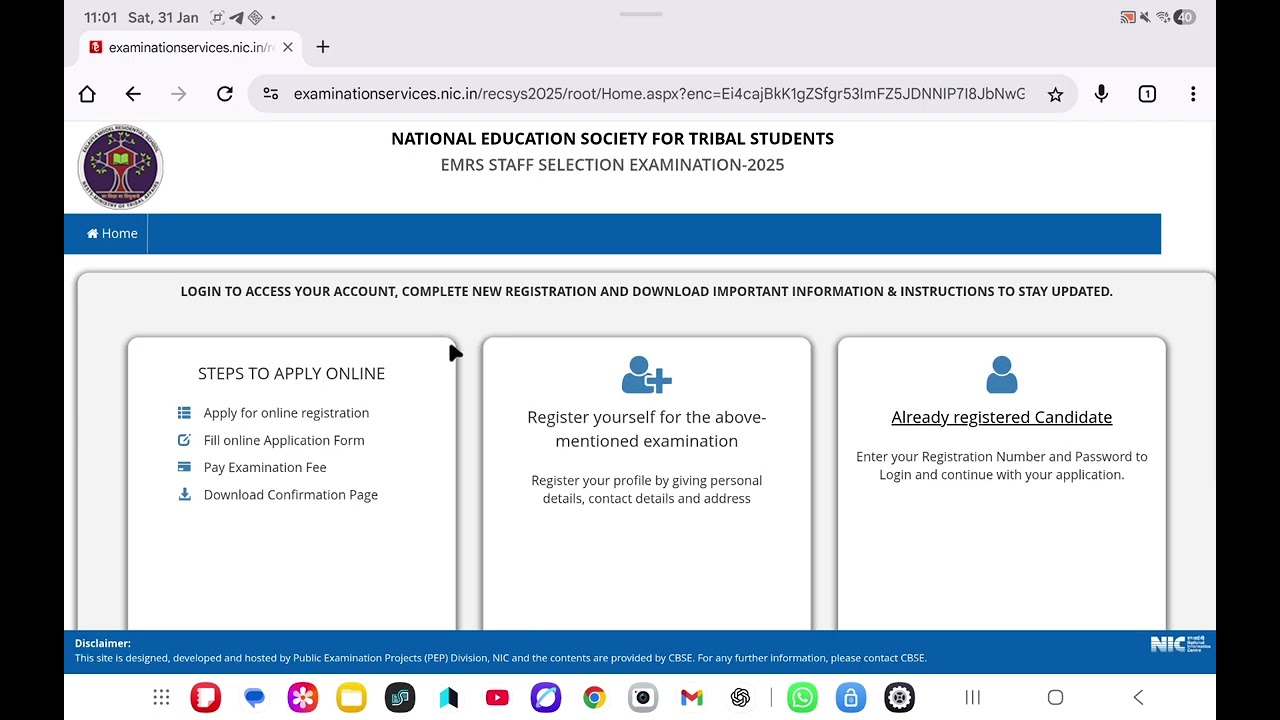1280x720 pixels.
Task: Open the app drawer grid icon
Action: click(161, 698)
